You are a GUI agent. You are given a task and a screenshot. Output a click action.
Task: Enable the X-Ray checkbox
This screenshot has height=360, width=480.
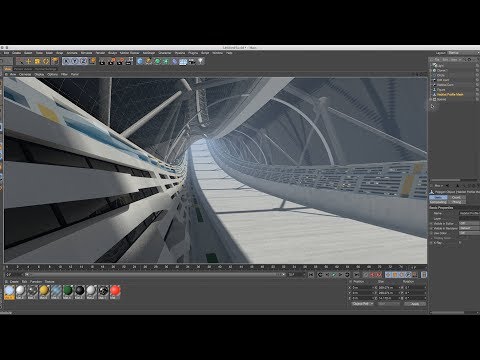460,243
